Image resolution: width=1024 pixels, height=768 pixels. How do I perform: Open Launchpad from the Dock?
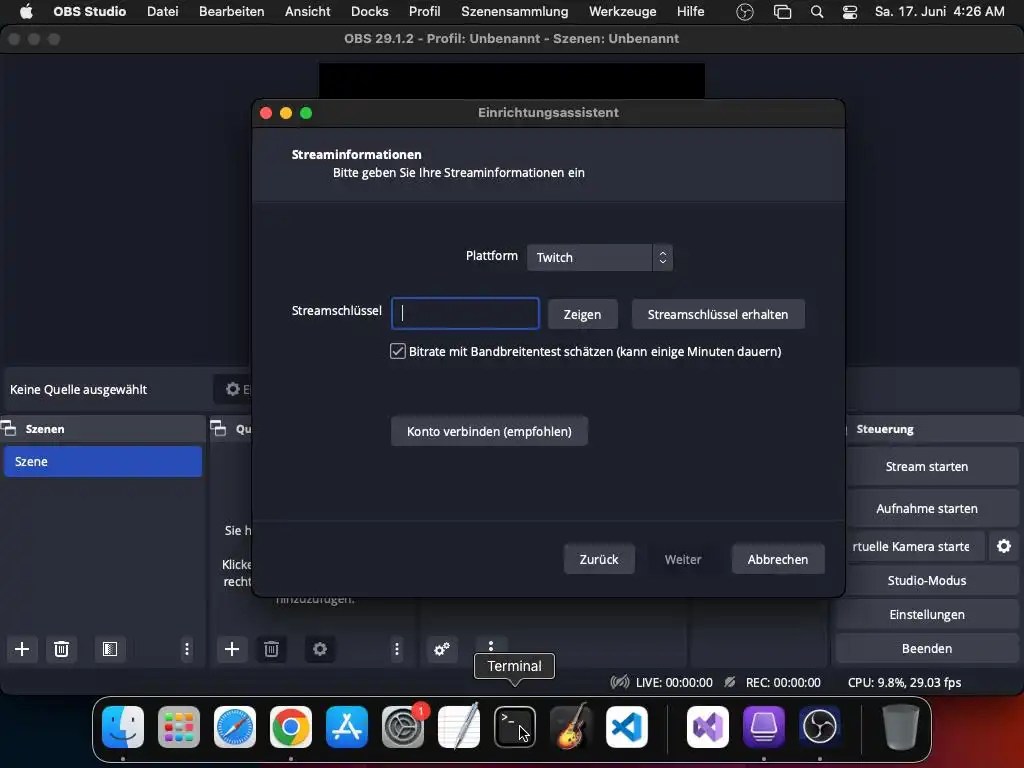tap(178, 727)
